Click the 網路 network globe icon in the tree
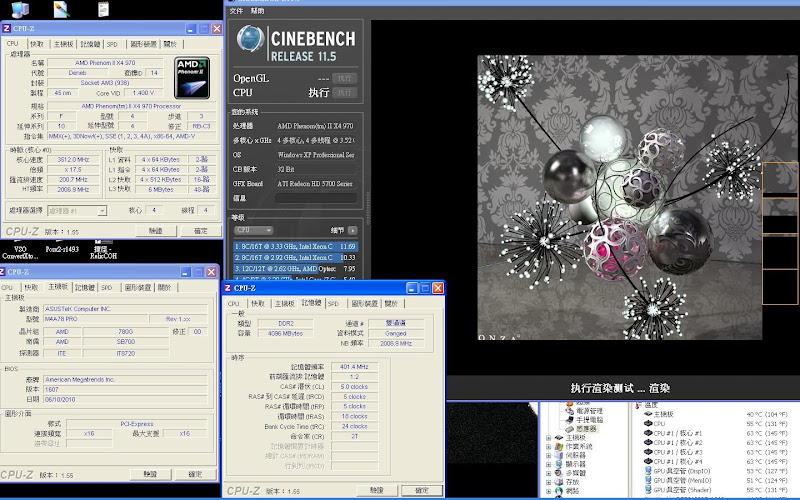800x500 pixels. point(559,491)
